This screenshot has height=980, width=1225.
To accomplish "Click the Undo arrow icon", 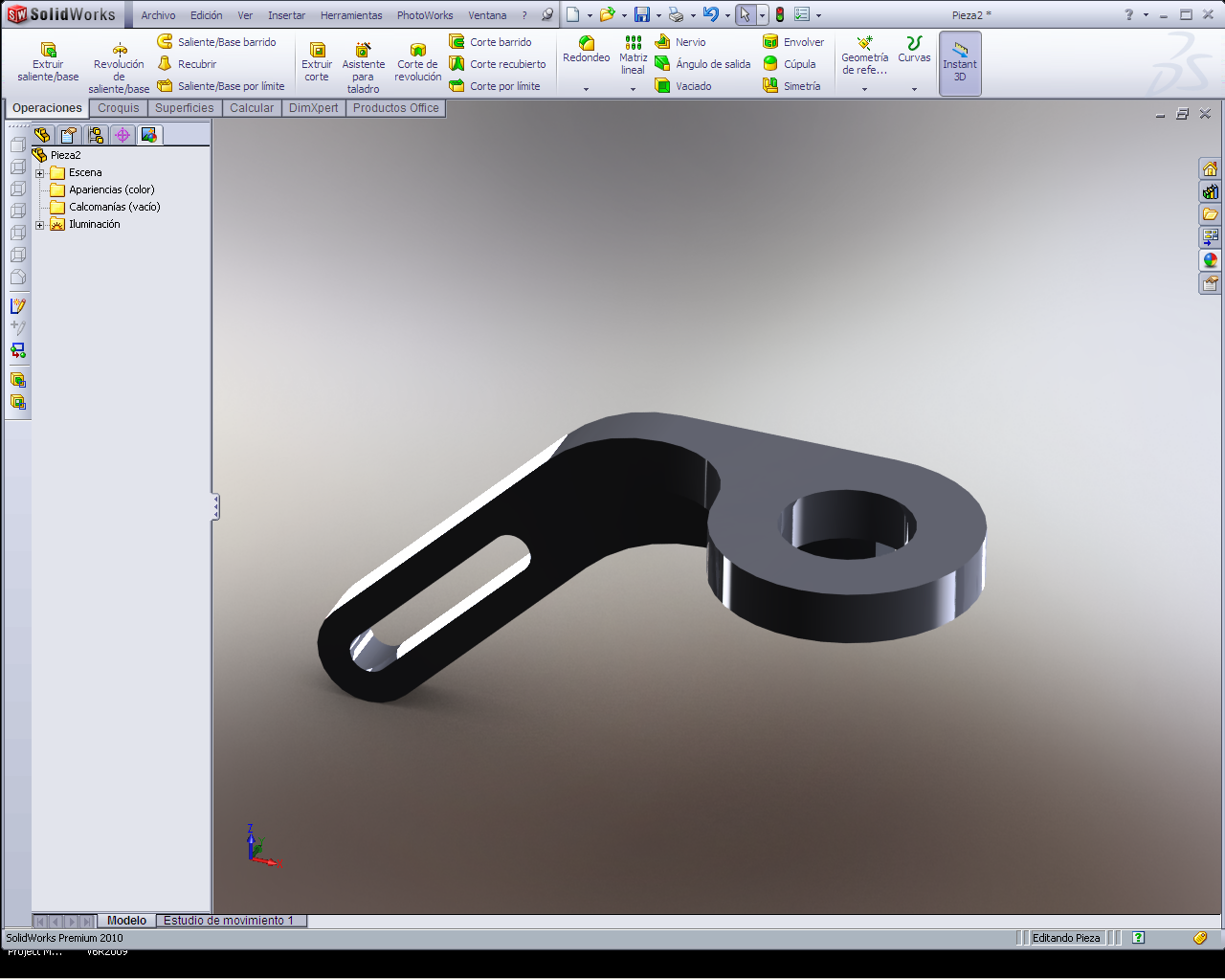I will pyautogui.click(x=710, y=14).
